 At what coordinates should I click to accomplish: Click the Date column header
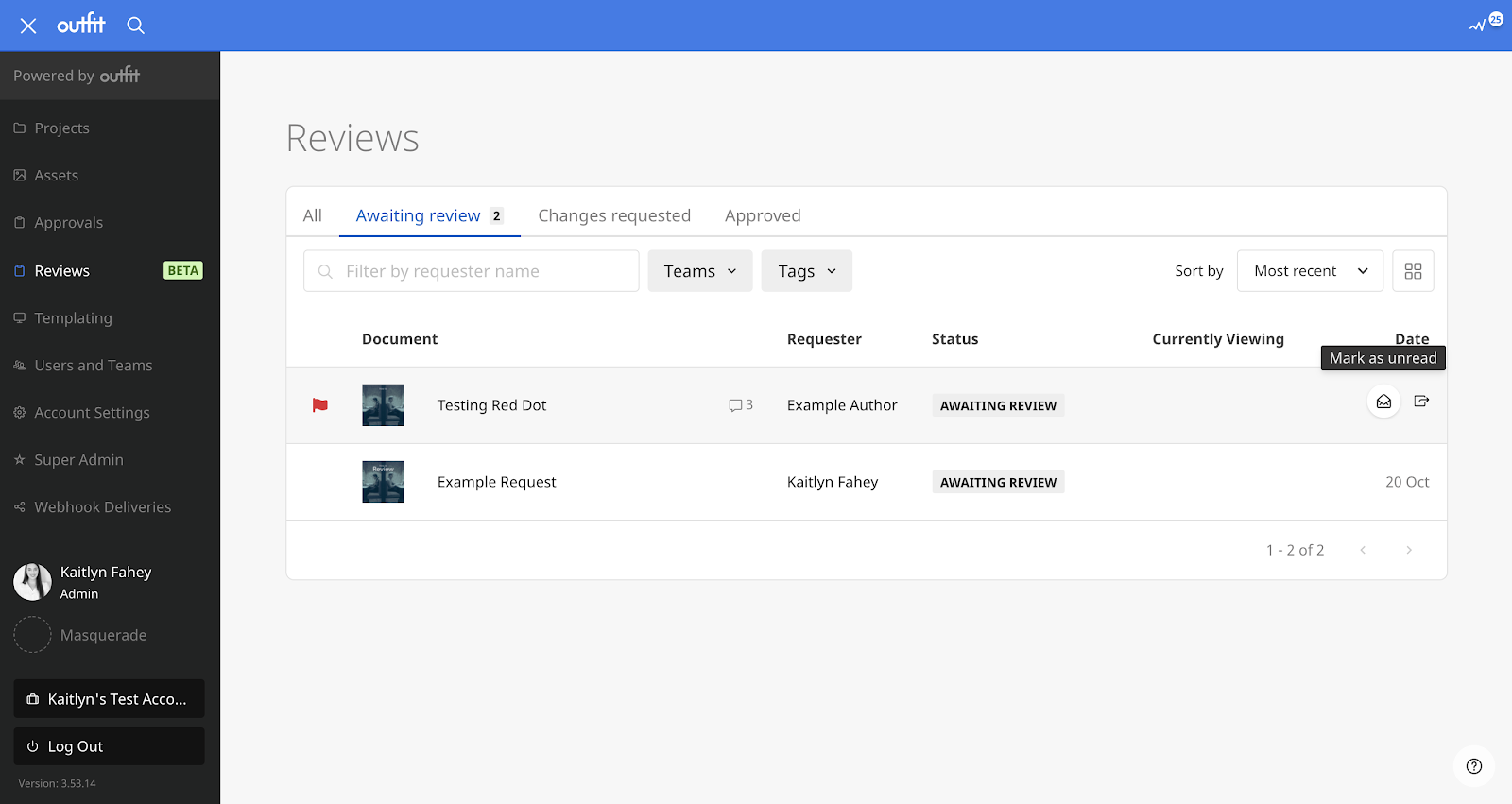(x=1412, y=338)
